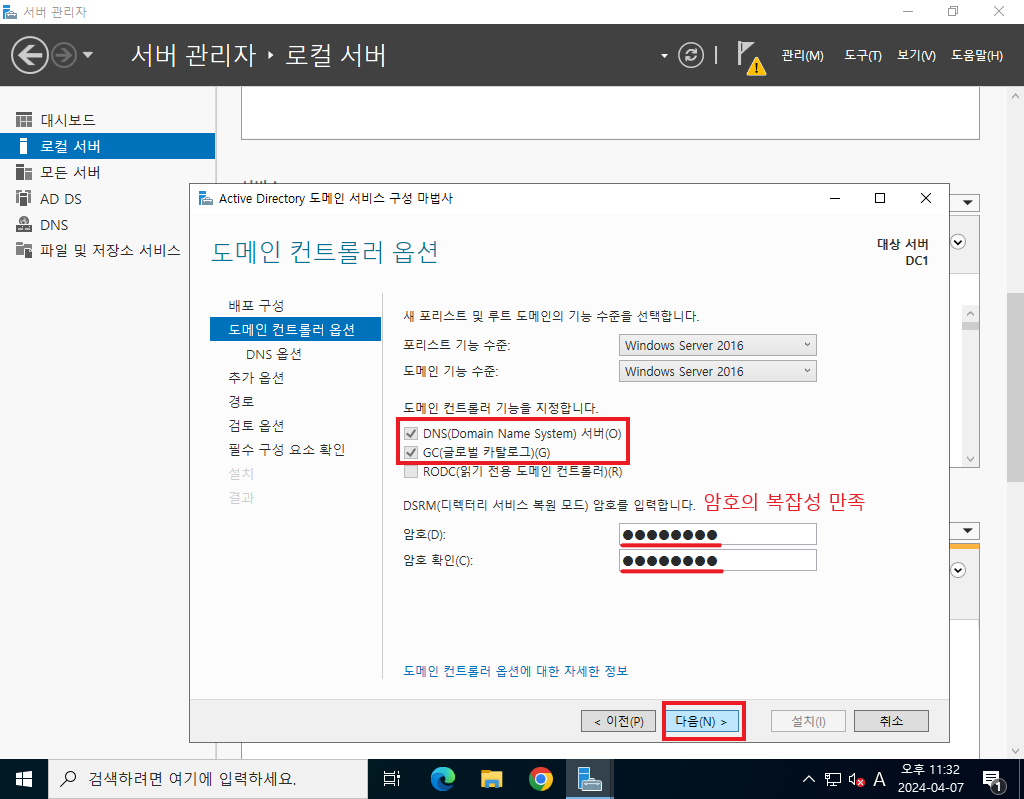Expand lower collapse chevron in background pane
The image size is (1024, 799).
[958, 570]
